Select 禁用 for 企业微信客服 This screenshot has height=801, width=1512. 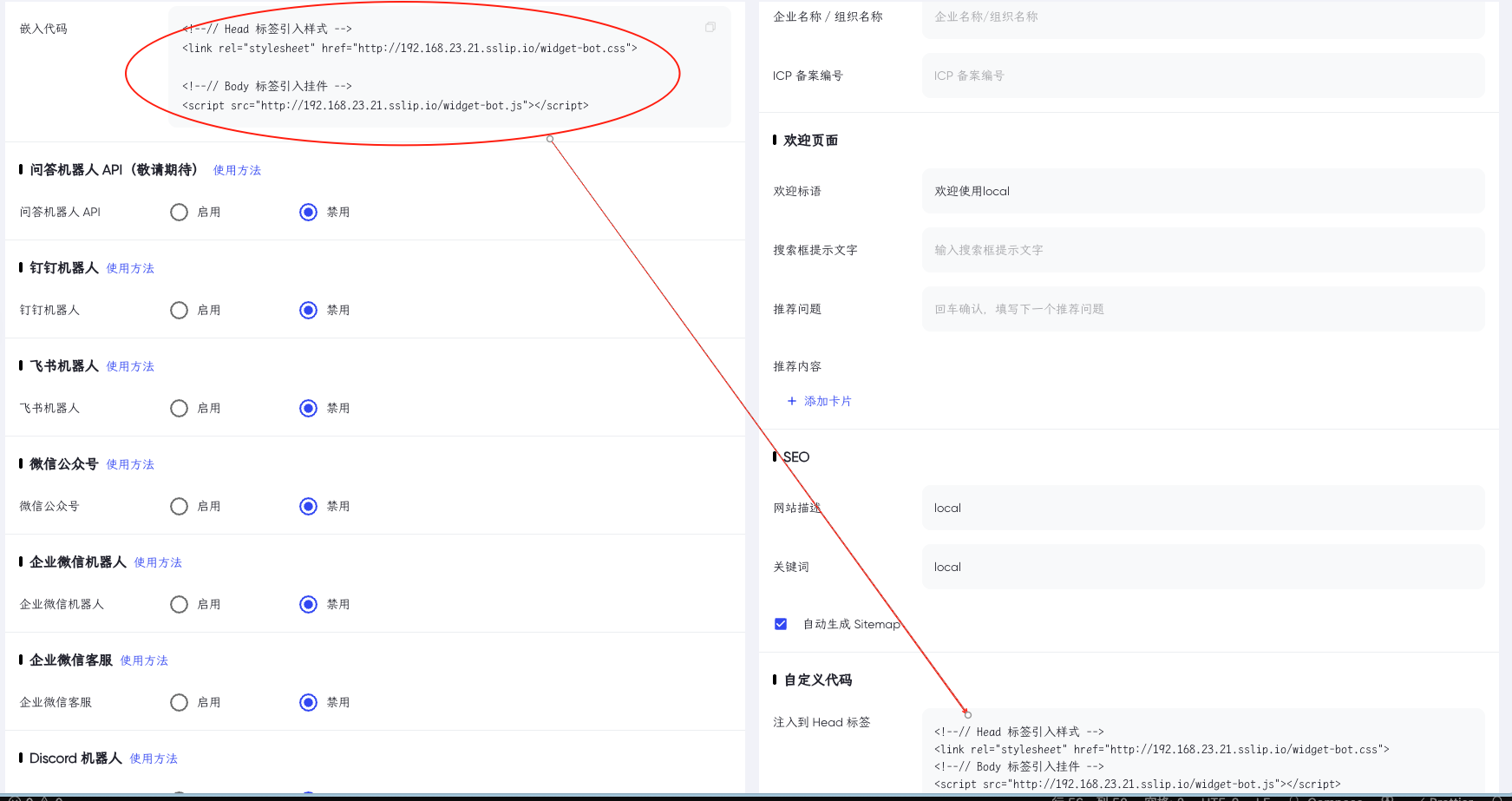click(x=308, y=702)
